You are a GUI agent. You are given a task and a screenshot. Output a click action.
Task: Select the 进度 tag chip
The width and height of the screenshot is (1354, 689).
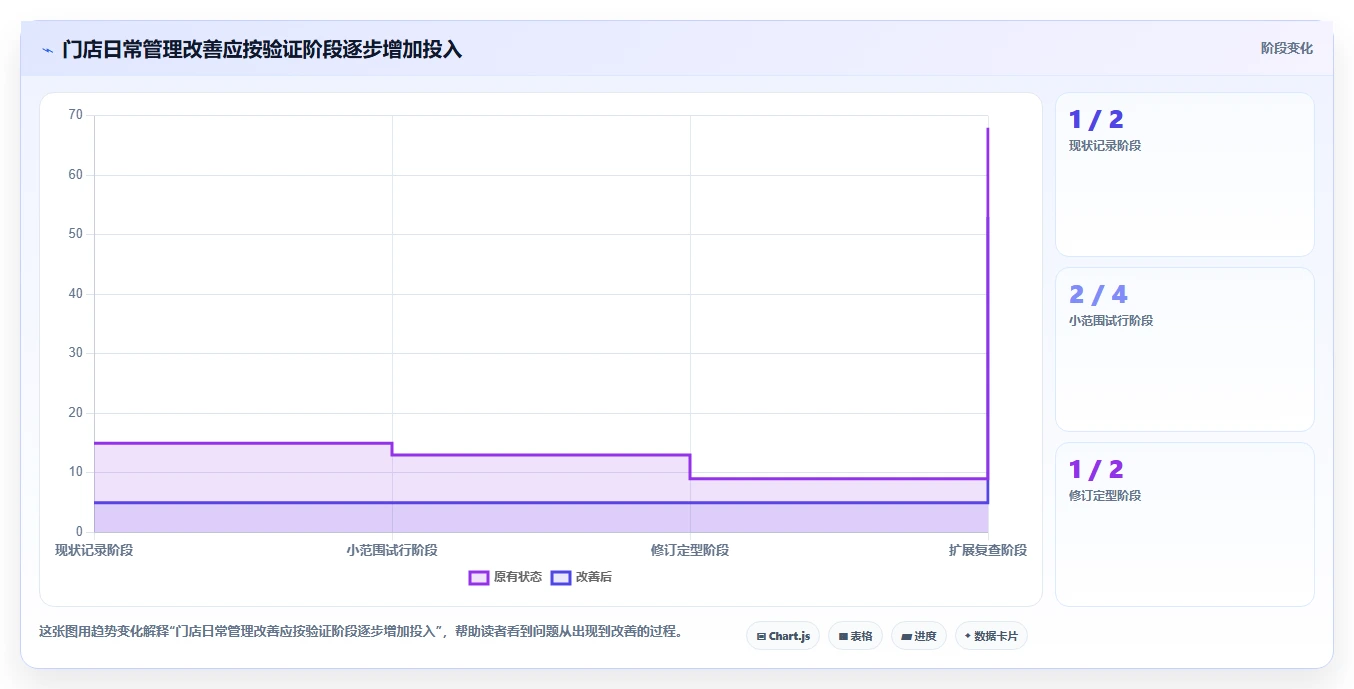[918, 636]
